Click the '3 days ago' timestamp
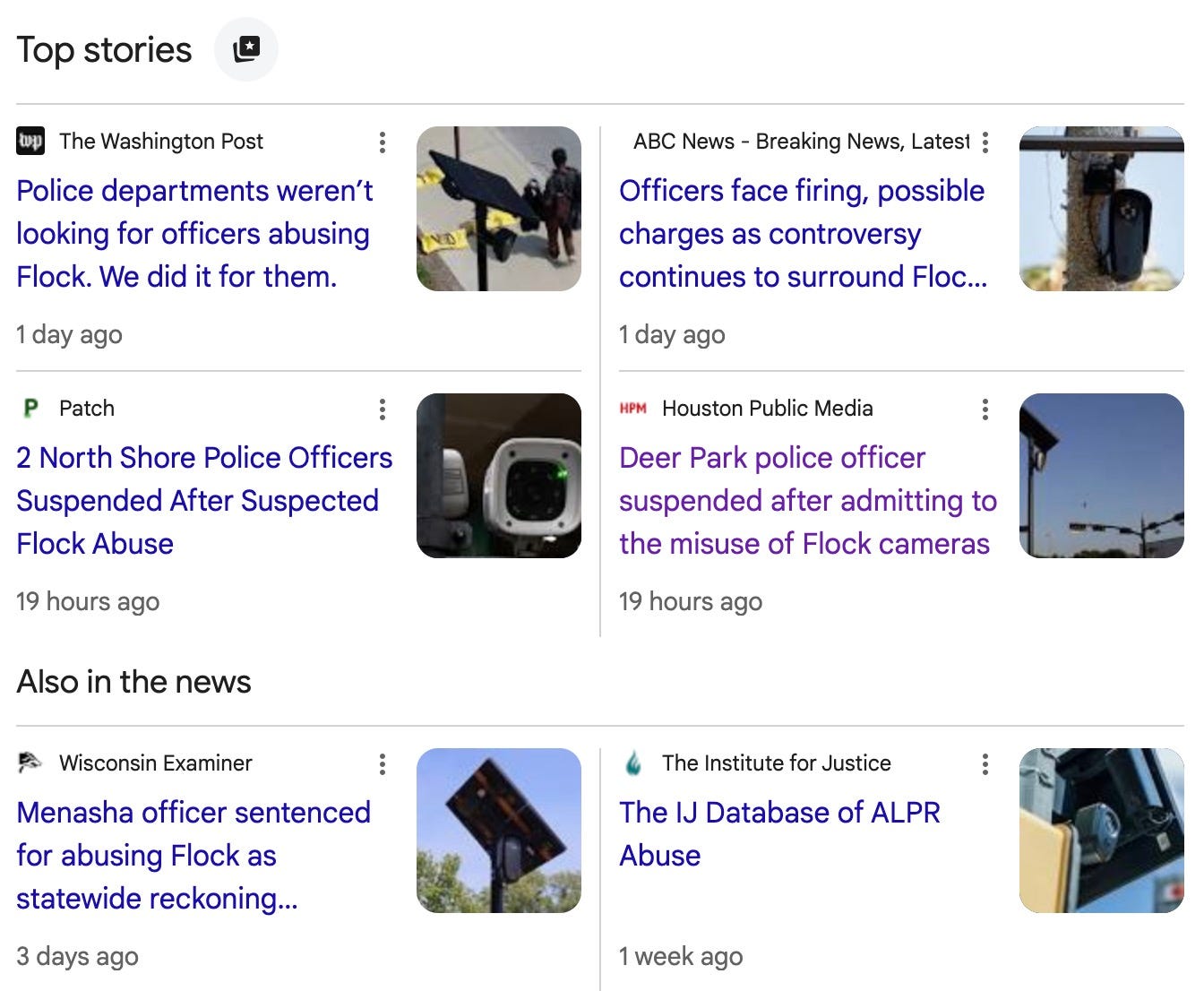 pos(77,956)
